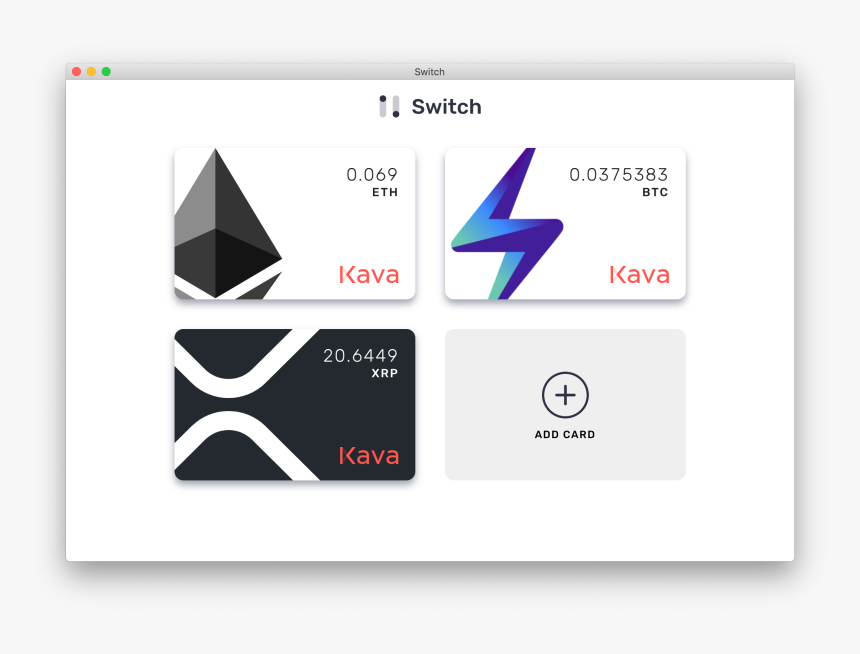
Task: Click the BTC currency label
Action: [655, 192]
